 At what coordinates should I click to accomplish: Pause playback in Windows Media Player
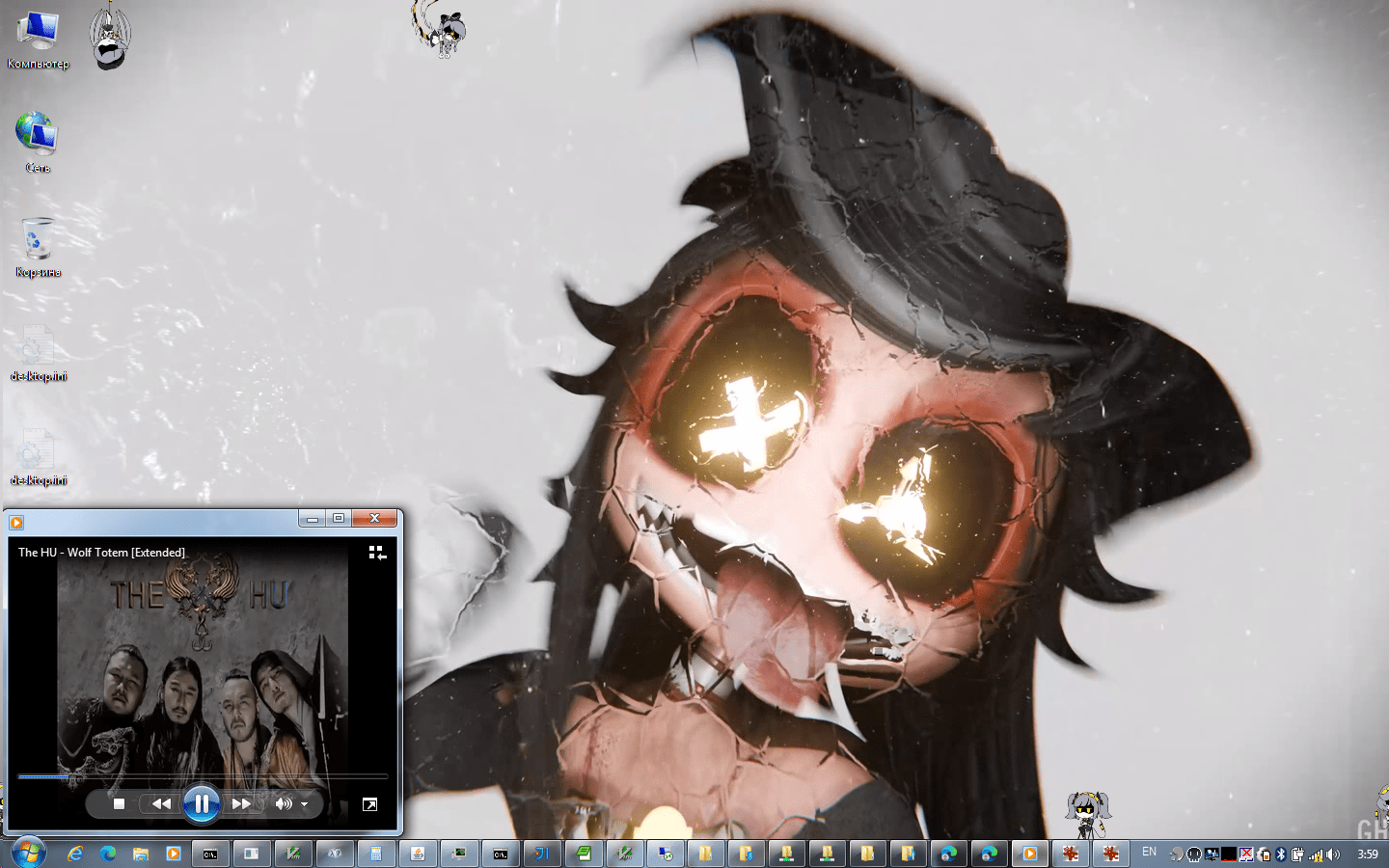tap(201, 803)
